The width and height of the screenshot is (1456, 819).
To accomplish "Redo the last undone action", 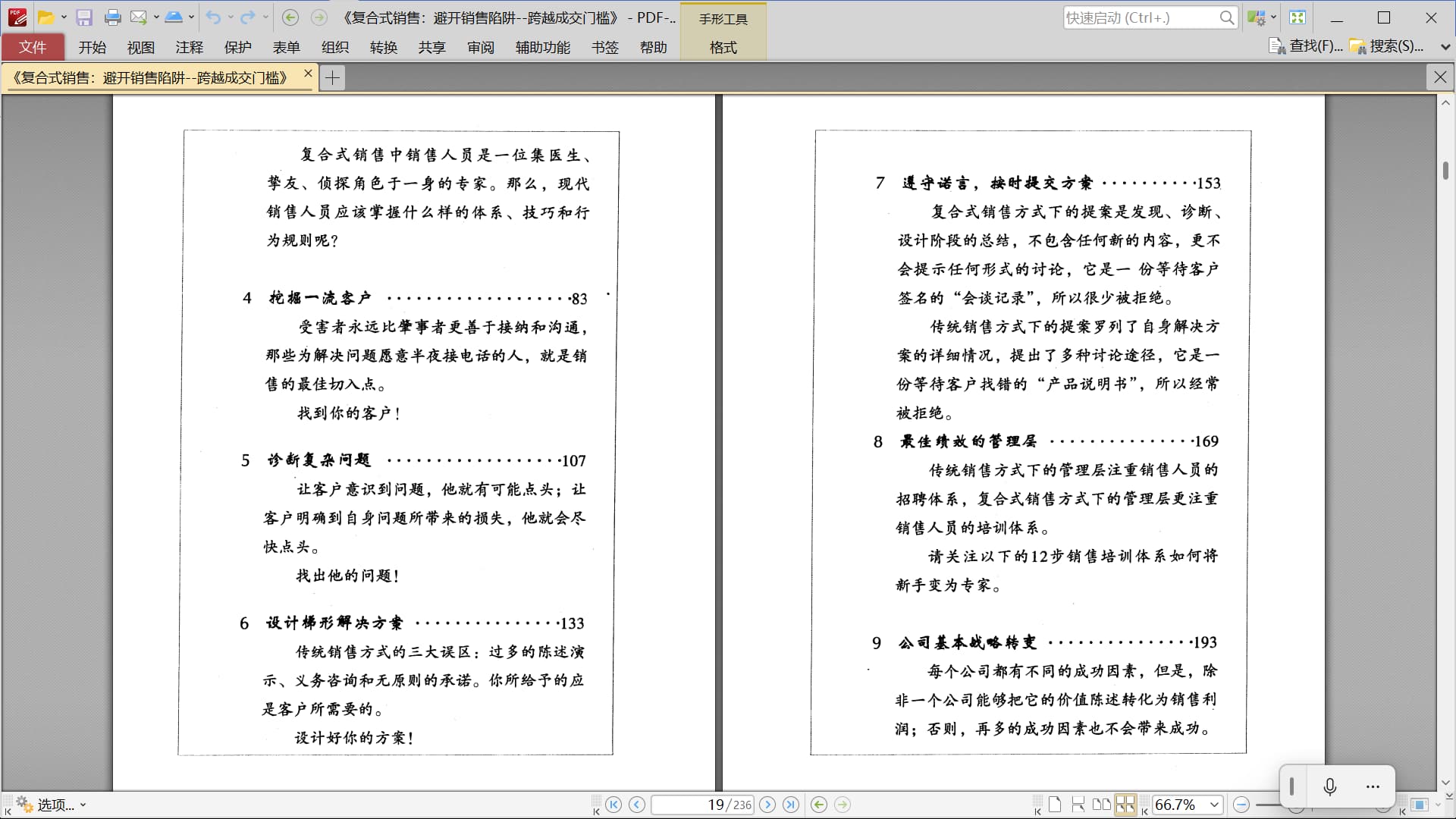I will tap(248, 17).
